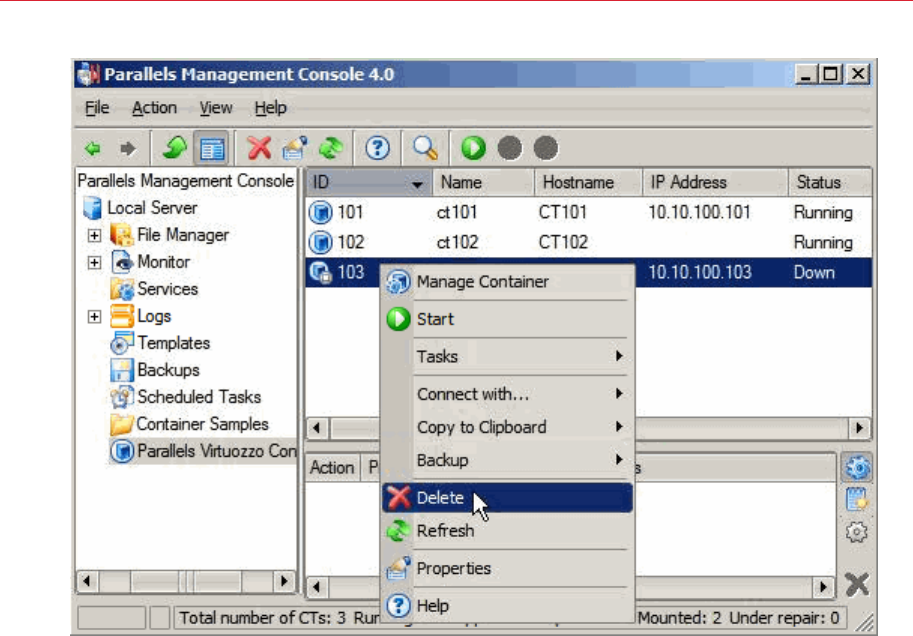This screenshot has width=913, height=636.
Task: Click the ct101 name cell
Action: [x=456, y=213]
